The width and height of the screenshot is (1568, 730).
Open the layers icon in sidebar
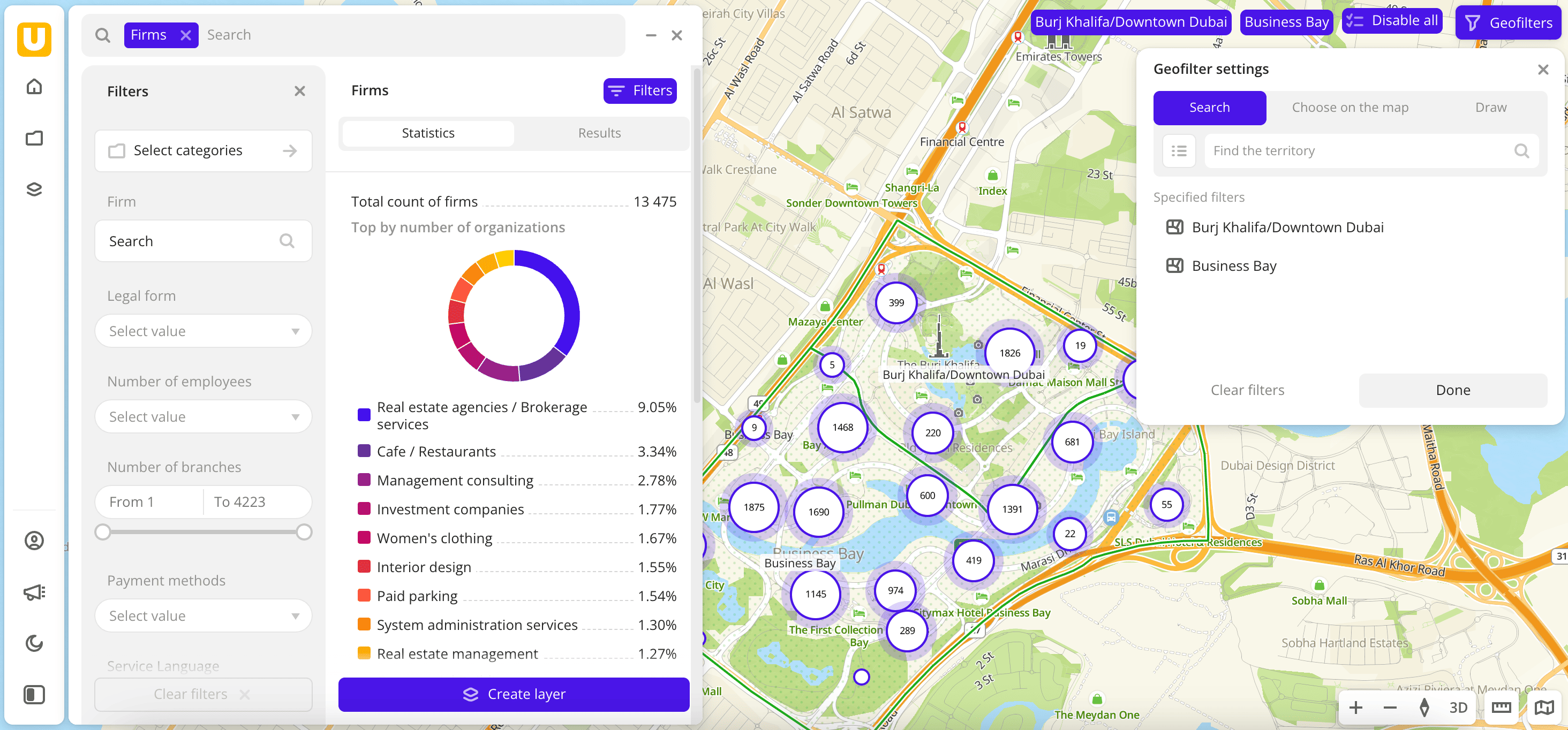pyautogui.click(x=34, y=189)
